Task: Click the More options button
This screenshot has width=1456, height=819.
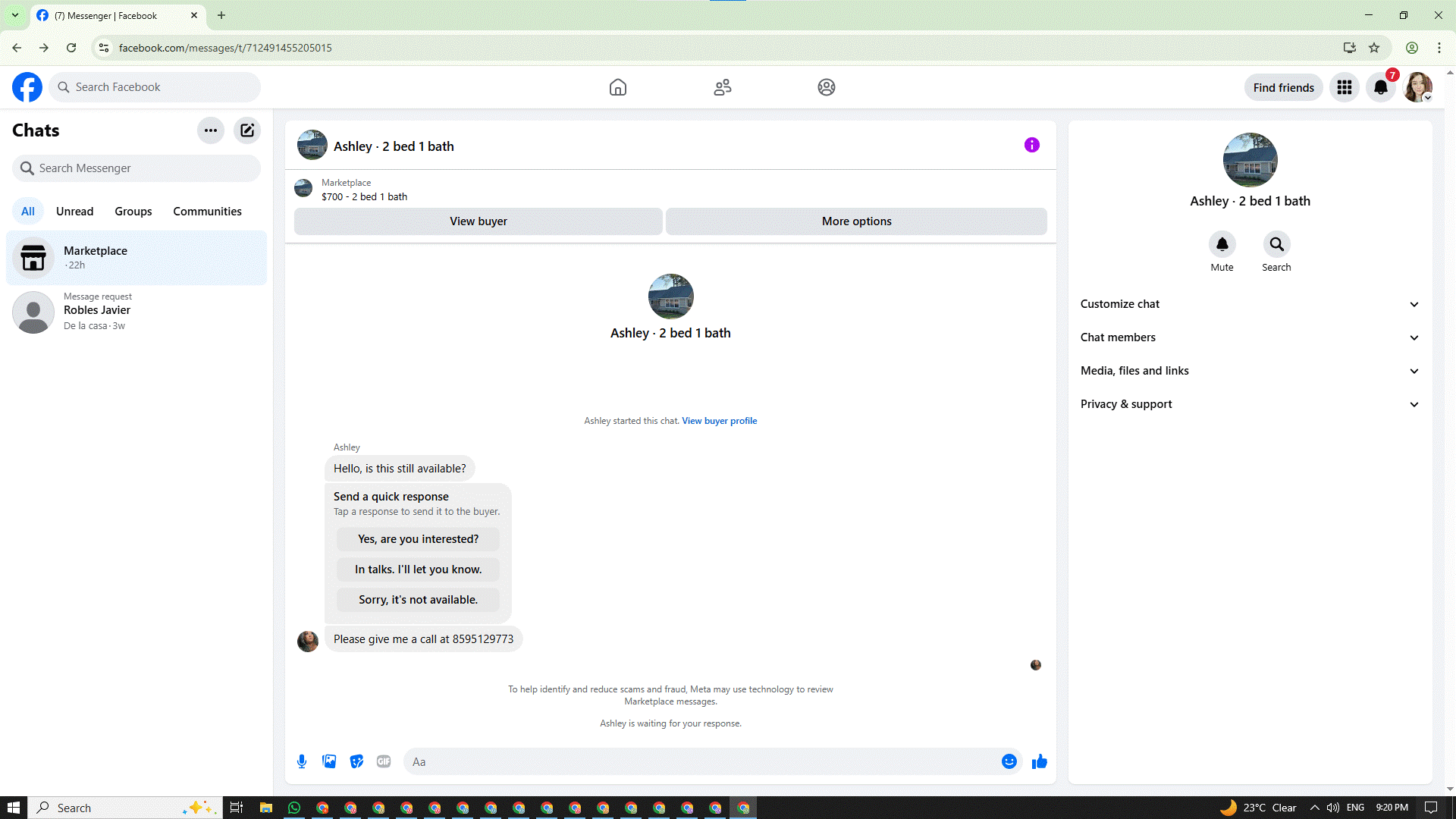Action: [856, 221]
